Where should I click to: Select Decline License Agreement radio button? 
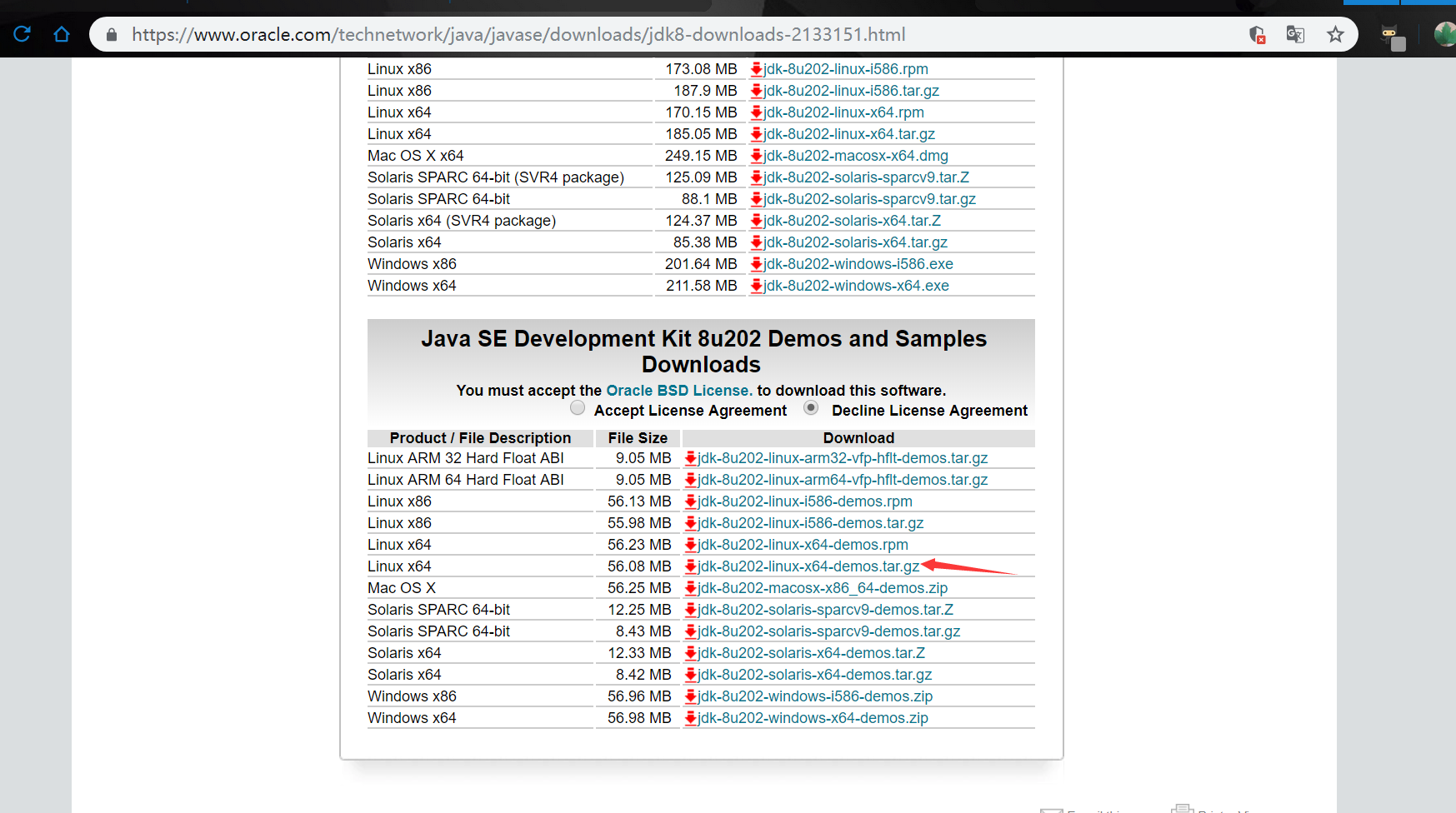pyautogui.click(x=811, y=408)
